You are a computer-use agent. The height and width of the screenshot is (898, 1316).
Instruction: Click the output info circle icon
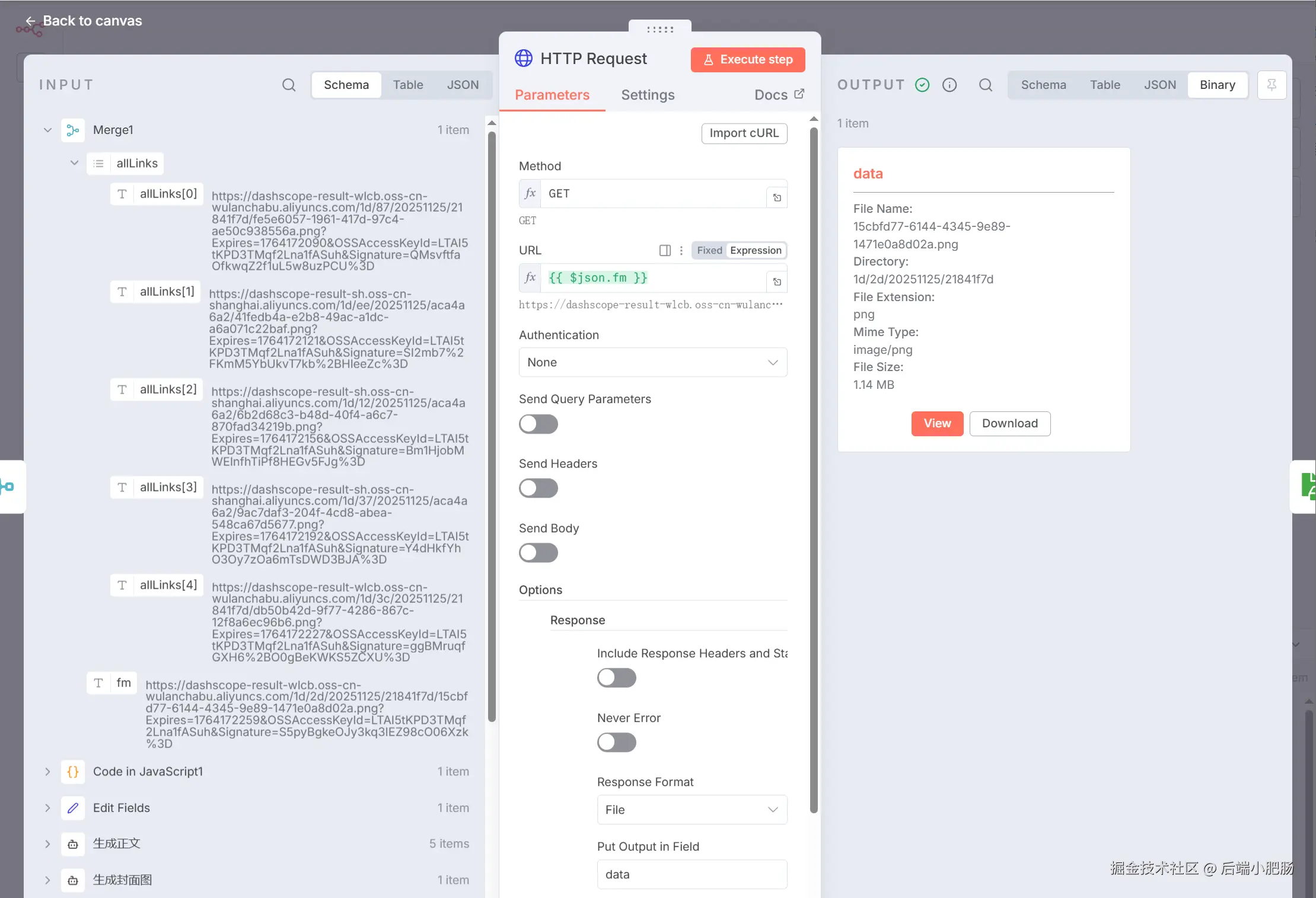point(949,85)
